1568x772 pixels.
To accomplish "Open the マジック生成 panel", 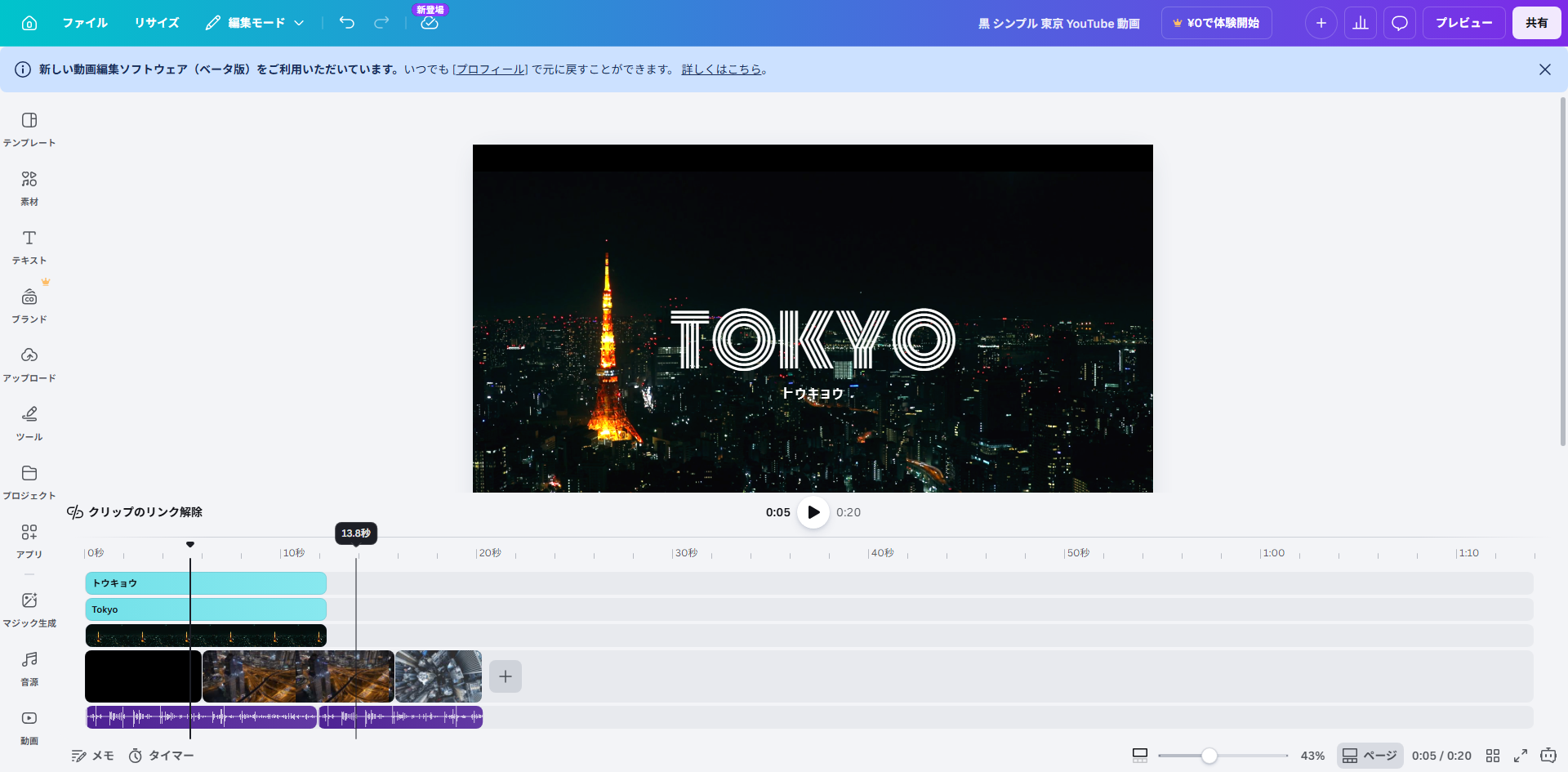I will pyautogui.click(x=29, y=609).
